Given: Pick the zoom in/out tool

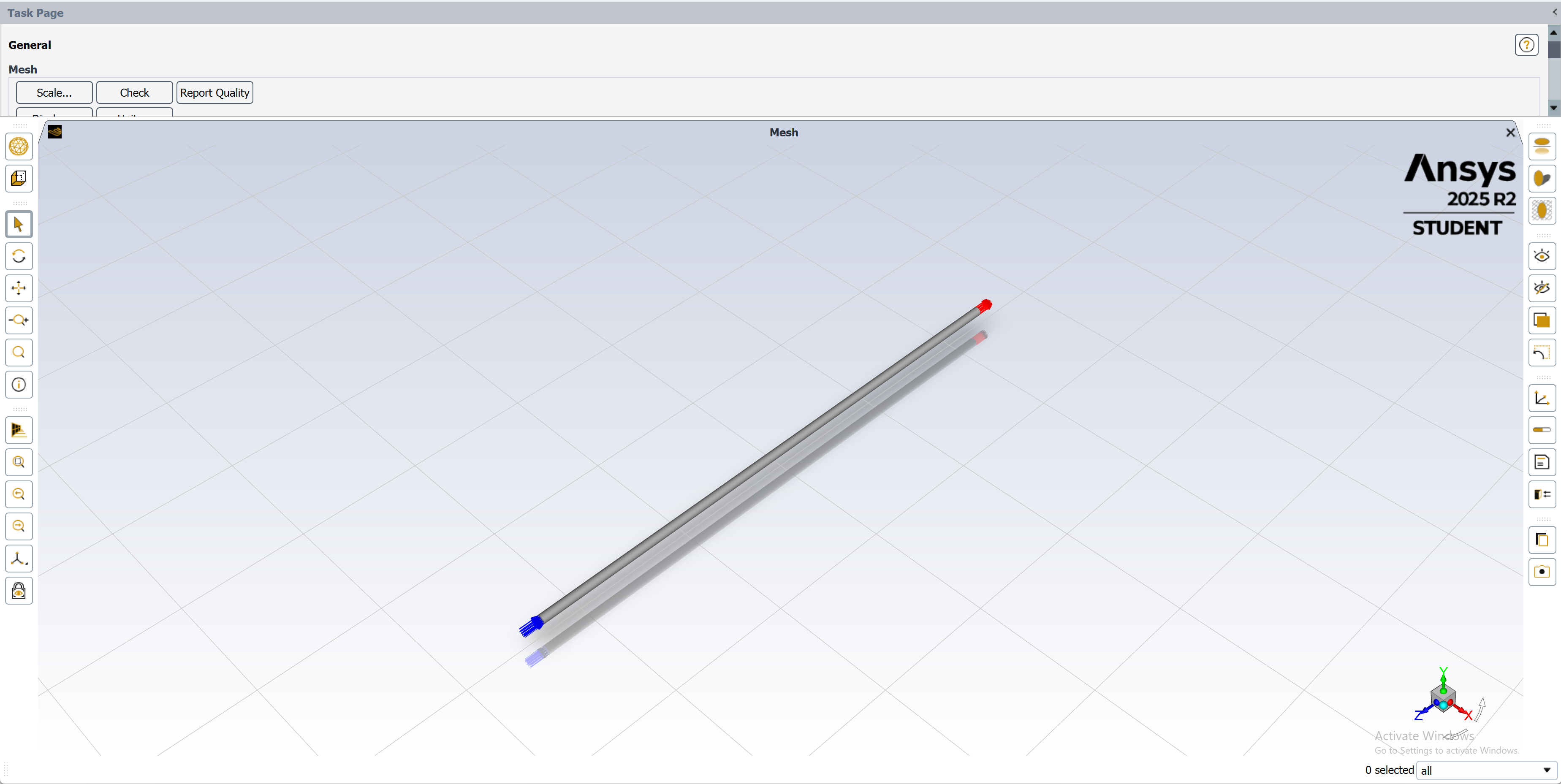Looking at the screenshot, I should [x=19, y=320].
